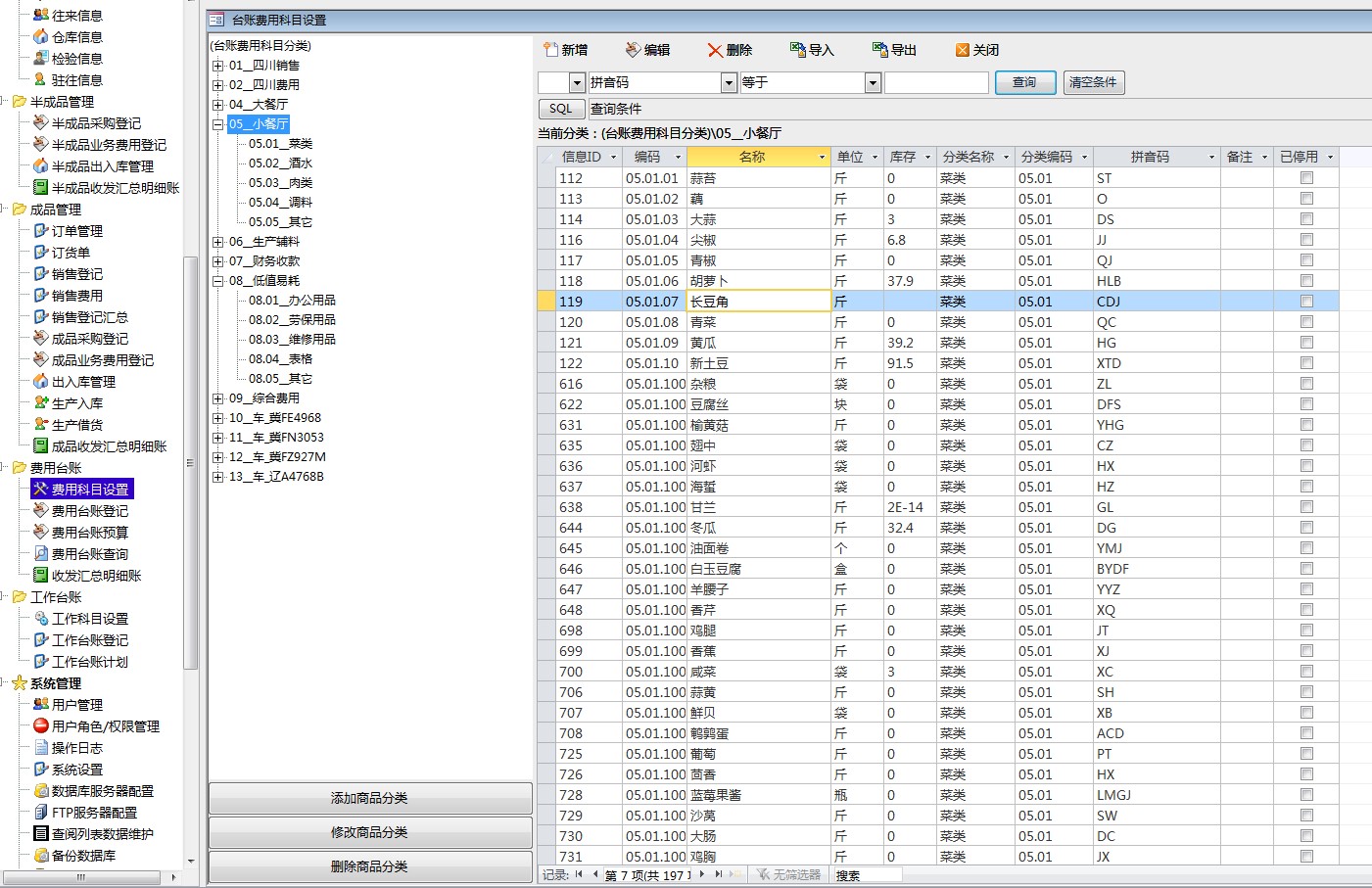Screen dimensions: 1372x888
Task: Open 半成品收发汇总明细账 in the sidebar
Action: point(115,188)
